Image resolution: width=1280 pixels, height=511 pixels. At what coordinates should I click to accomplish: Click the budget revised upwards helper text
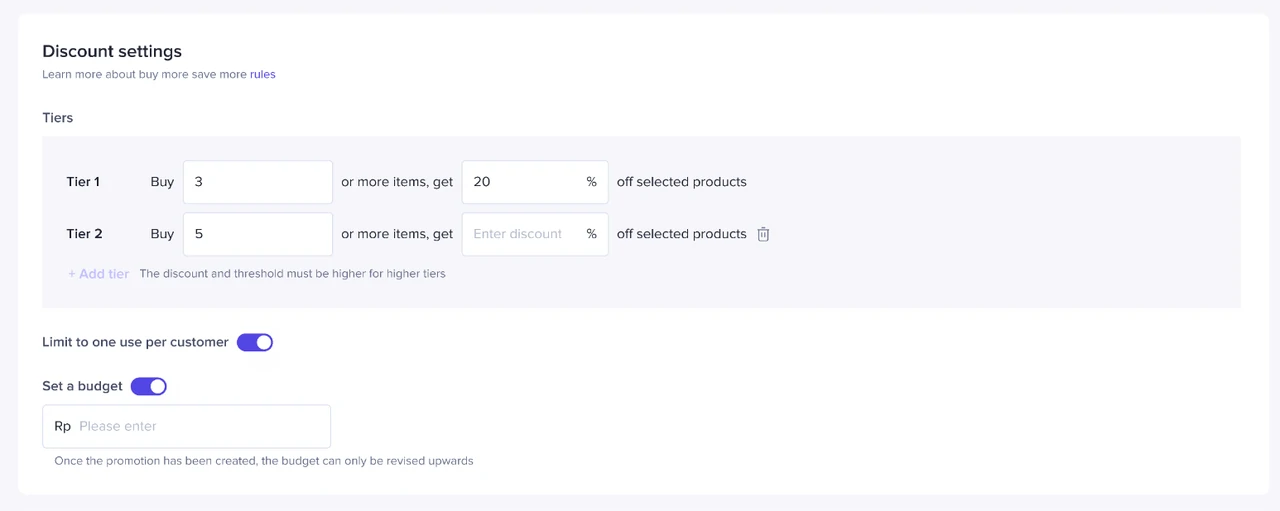[264, 461]
